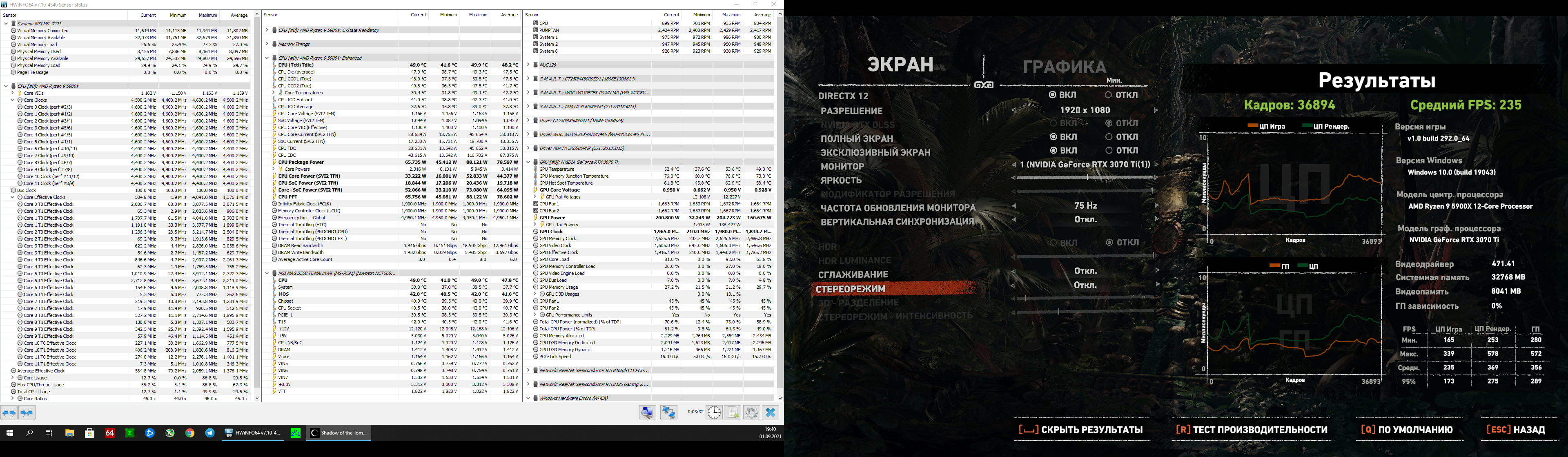Click the expand columns arrows icon in HWiNFO

click(9, 412)
